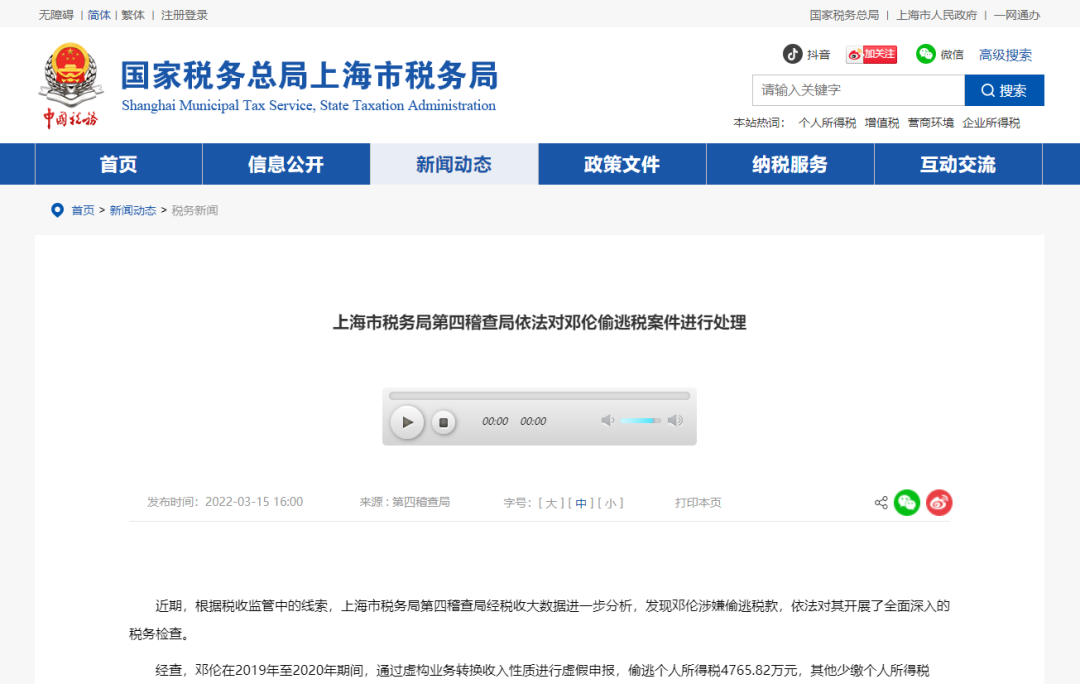Open the WeChat 微信 icon in header

coord(925,54)
